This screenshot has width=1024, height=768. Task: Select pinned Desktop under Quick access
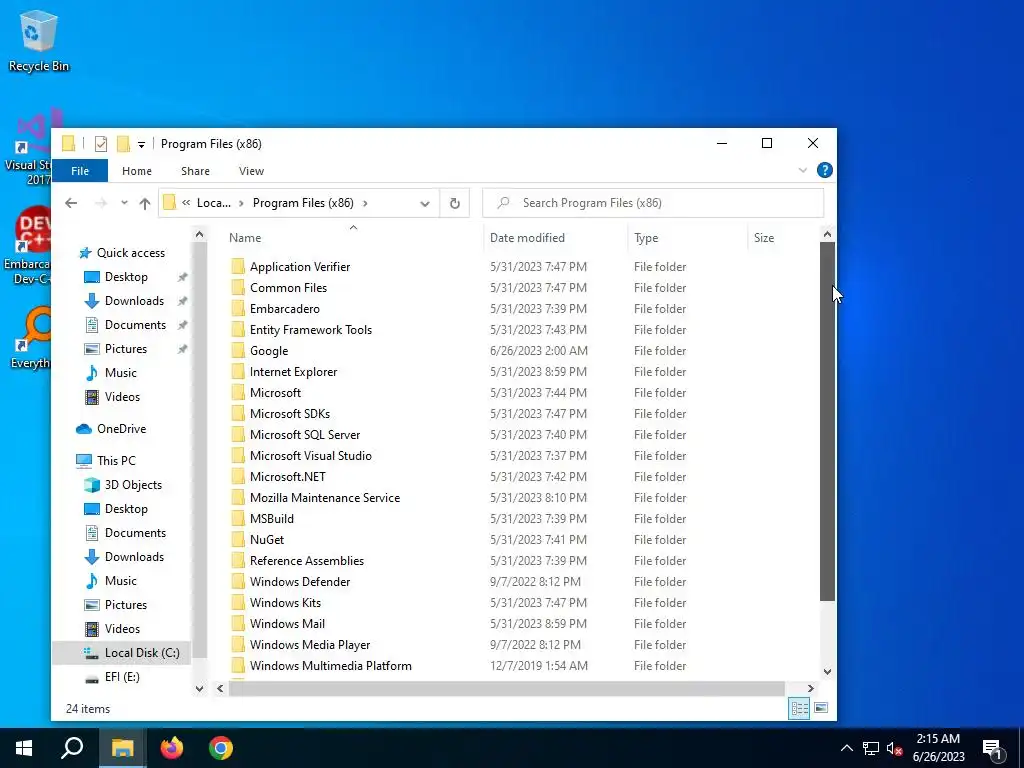126,277
